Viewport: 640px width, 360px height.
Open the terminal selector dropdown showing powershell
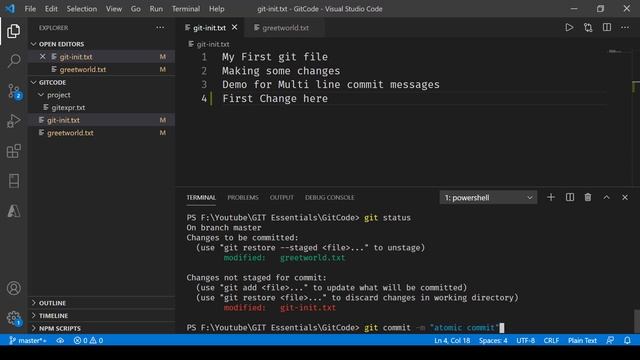click(488, 198)
